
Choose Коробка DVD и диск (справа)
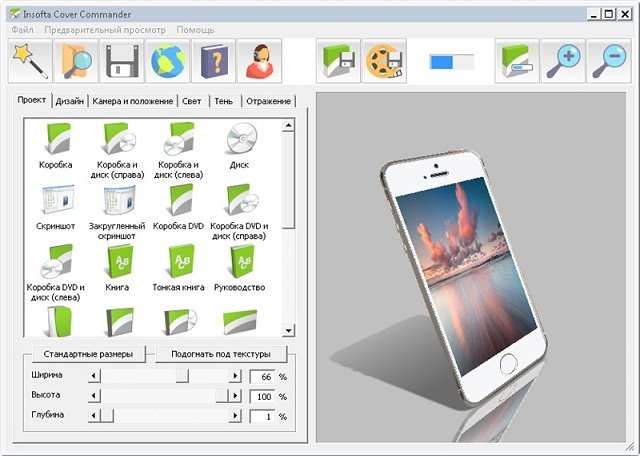click(x=240, y=212)
